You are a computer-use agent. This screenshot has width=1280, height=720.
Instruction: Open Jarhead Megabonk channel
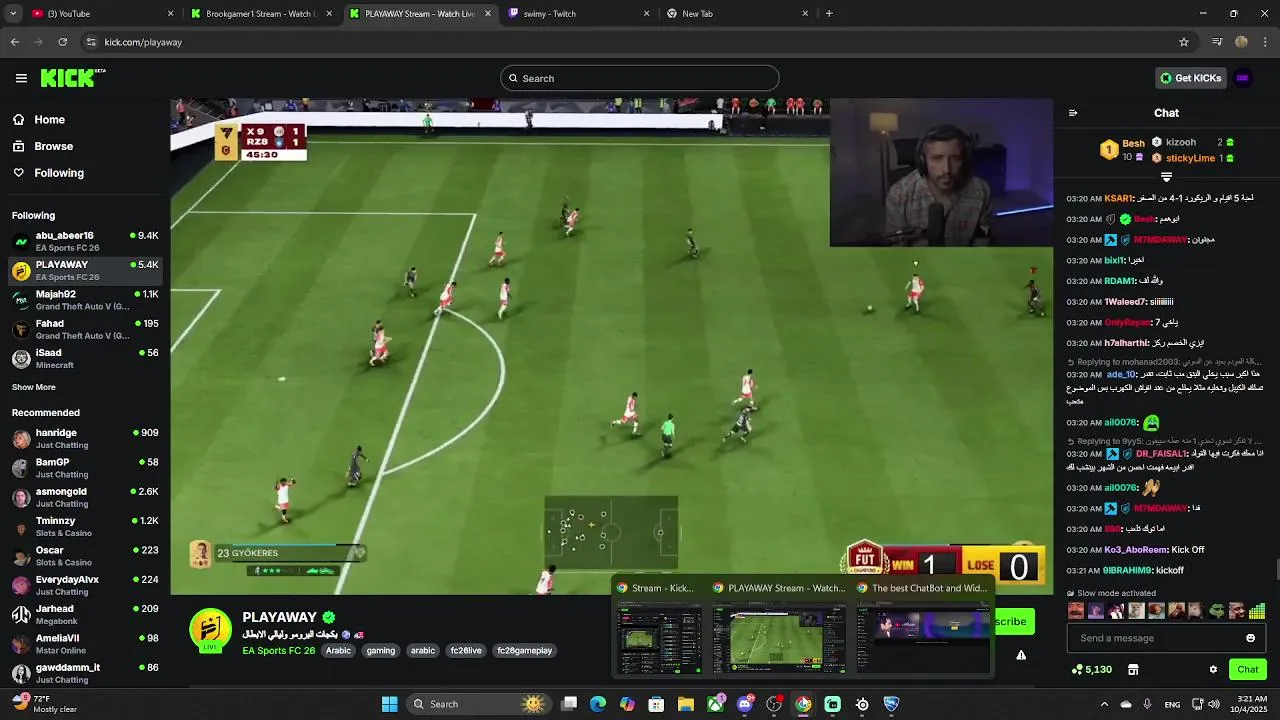85,614
